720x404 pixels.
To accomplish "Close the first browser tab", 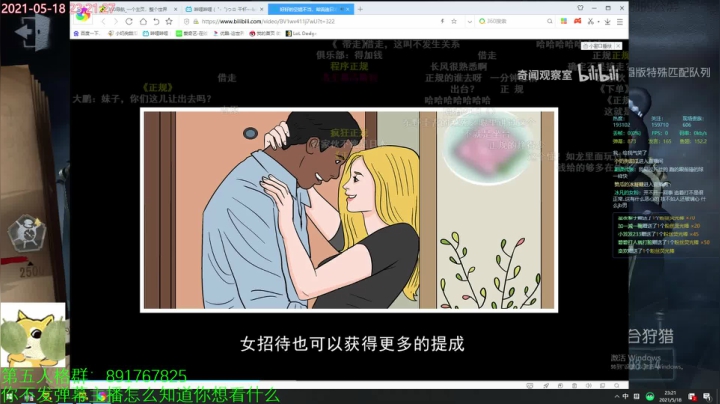I will [175, 9].
